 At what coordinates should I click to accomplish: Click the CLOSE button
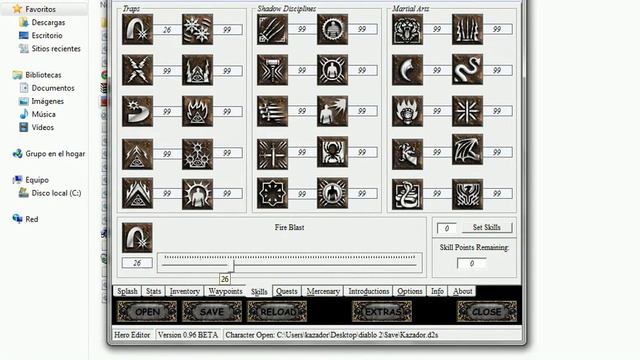pyautogui.click(x=487, y=312)
